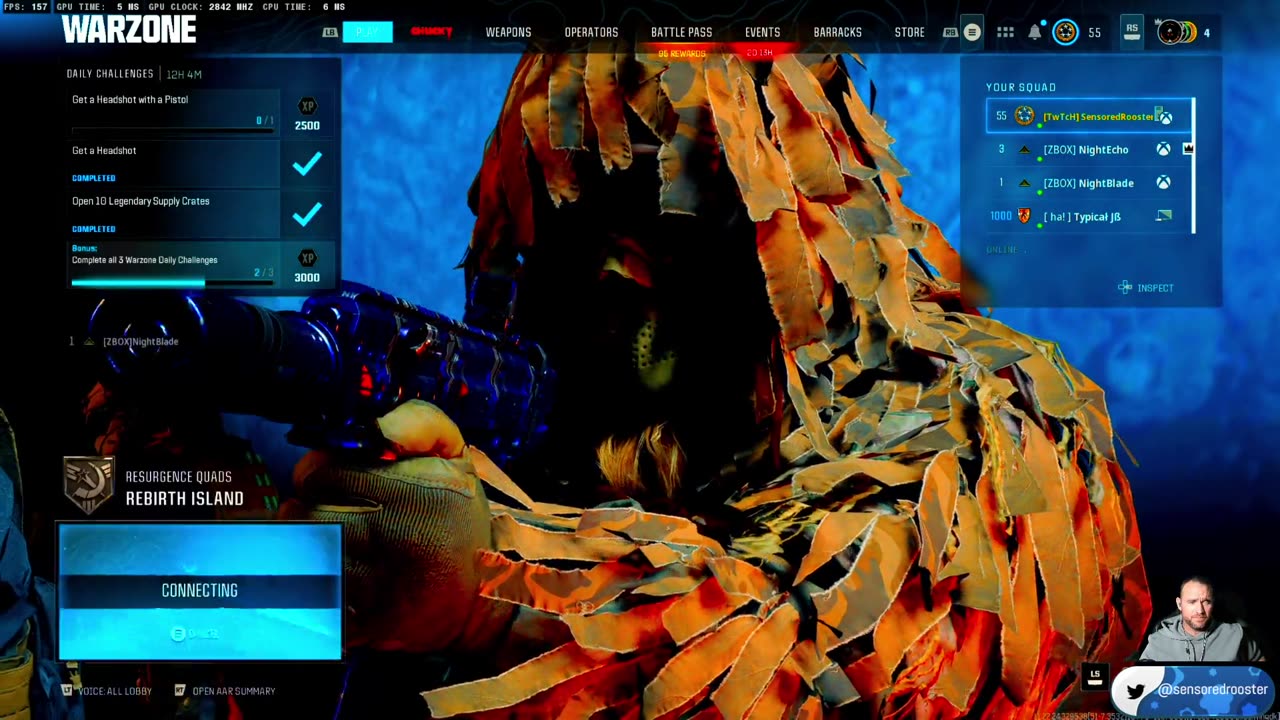Open the round hamburger menu icon
The image size is (1280, 720).
(x=972, y=32)
